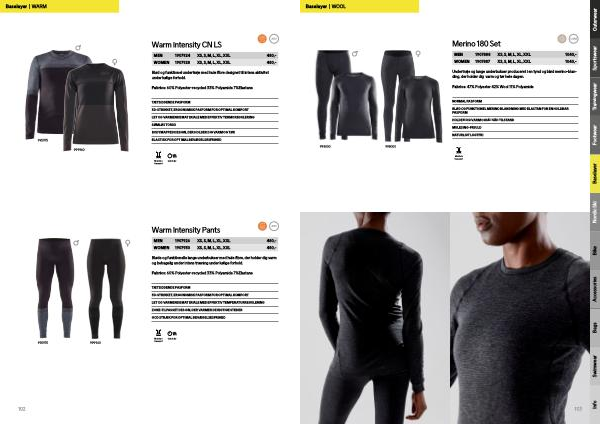600x424 pixels.
Task: Click the round badge icon next to Merino 180 Set swatch
Action: tap(573, 39)
